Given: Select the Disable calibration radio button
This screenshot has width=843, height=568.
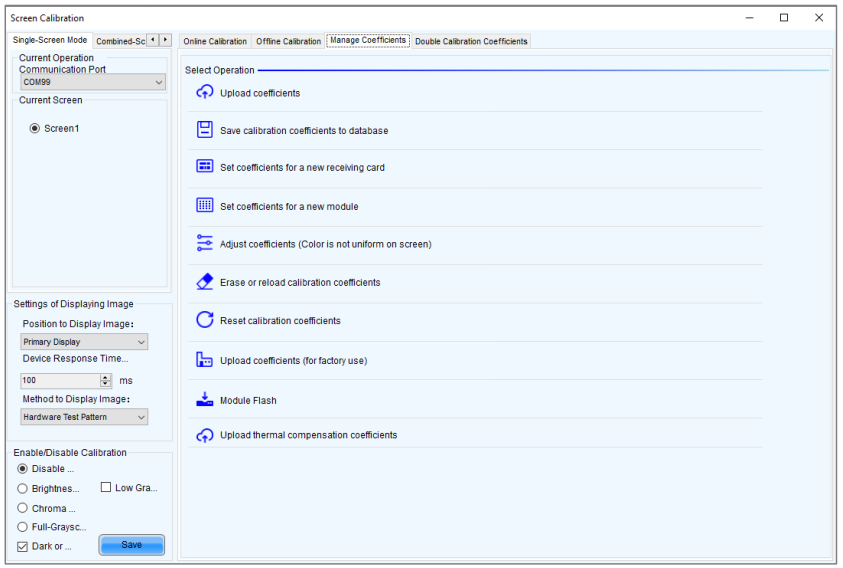Looking at the screenshot, I should click(23, 468).
